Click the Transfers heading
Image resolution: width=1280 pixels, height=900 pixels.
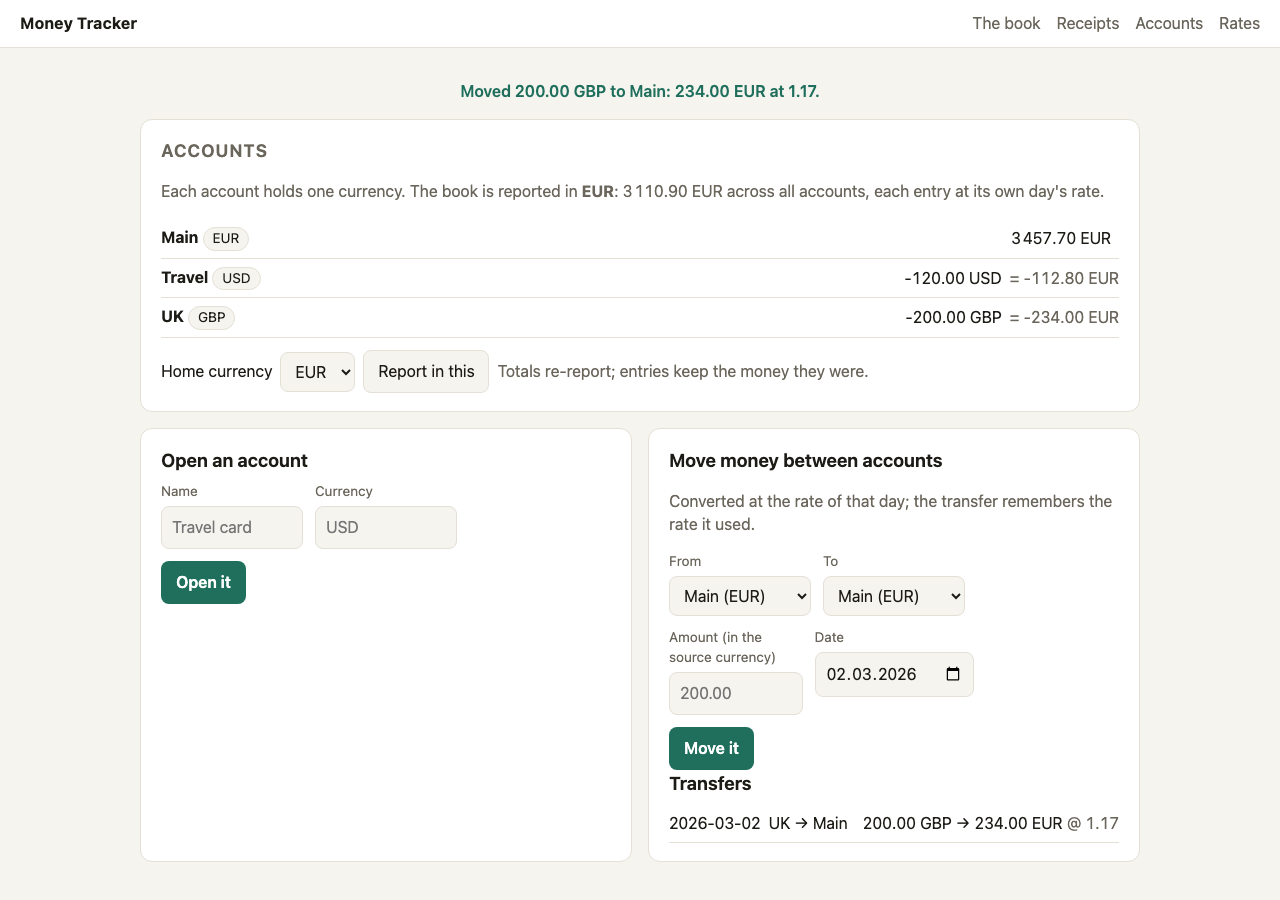coord(710,783)
